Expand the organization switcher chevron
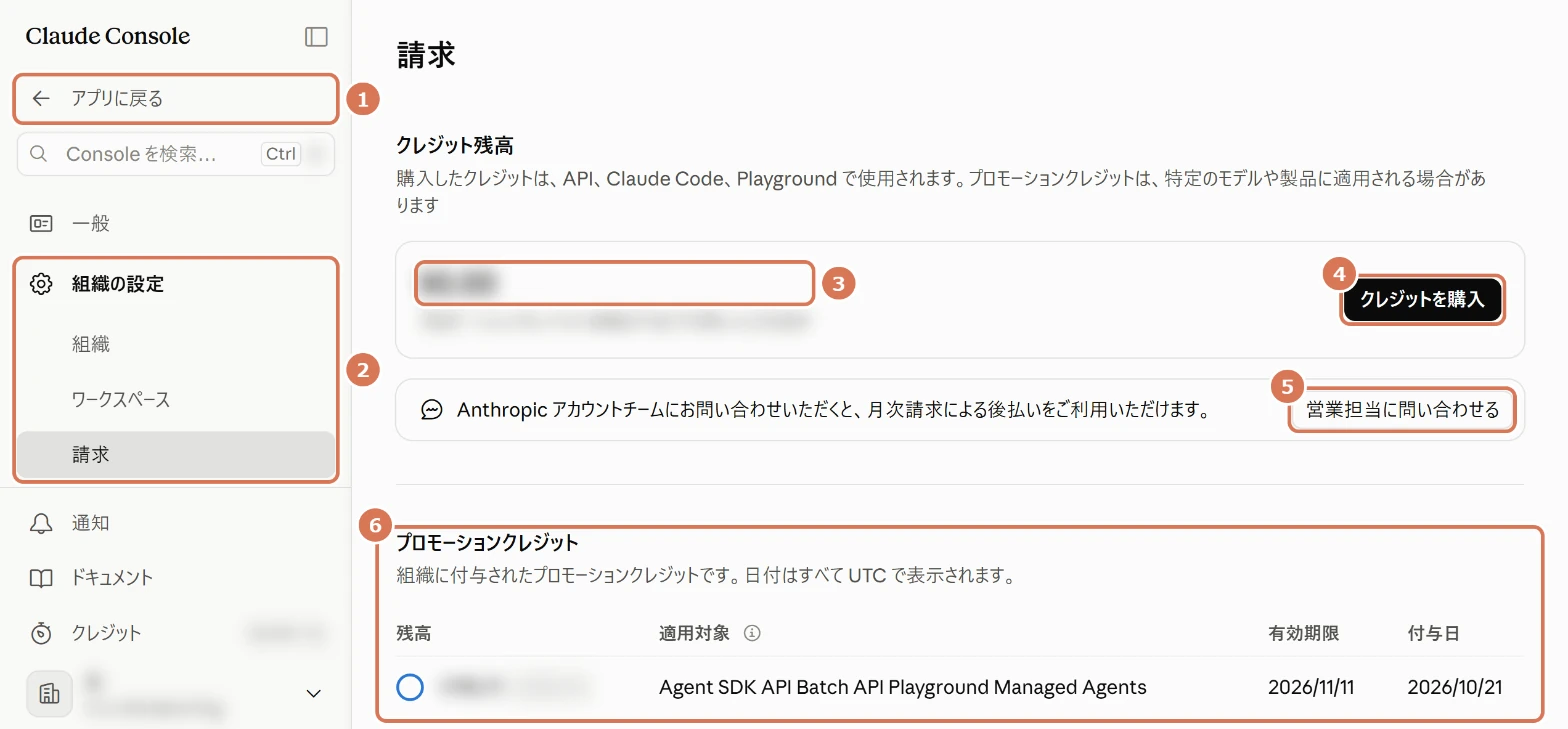1568x729 pixels. (313, 694)
